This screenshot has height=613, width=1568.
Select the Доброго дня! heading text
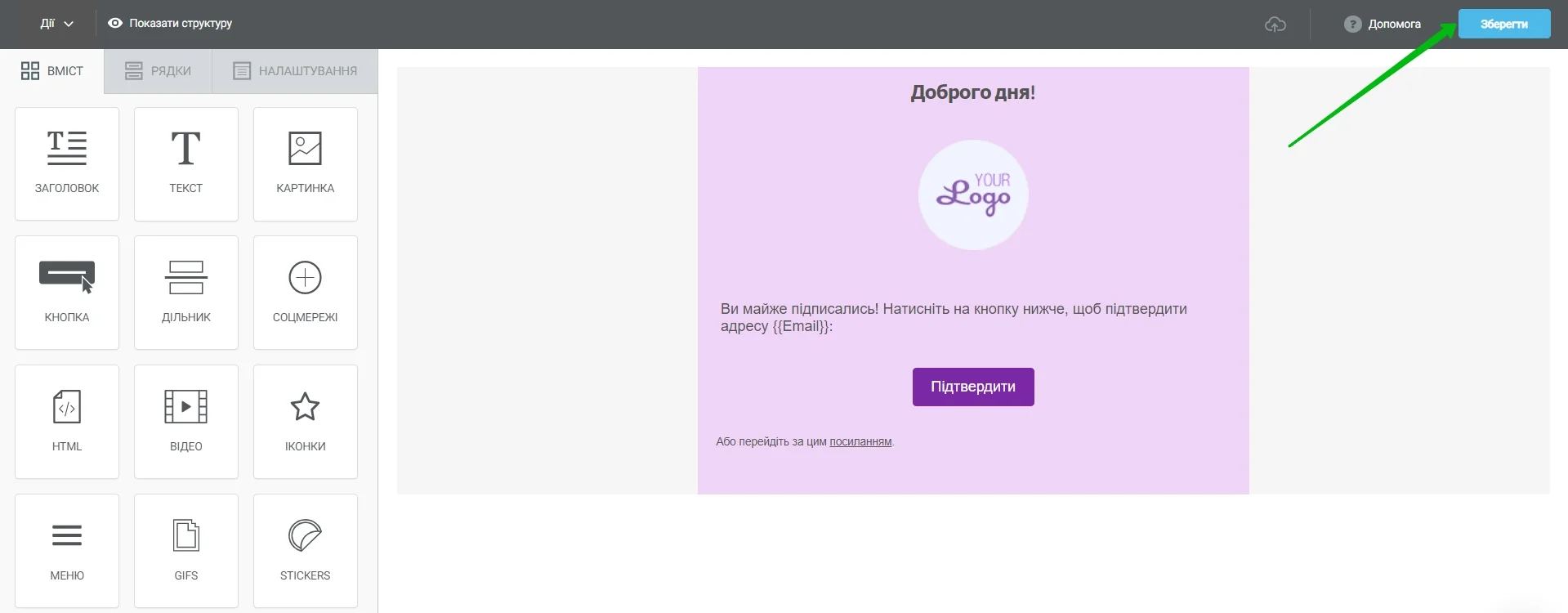pyautogui.click(x=973, y=92)
